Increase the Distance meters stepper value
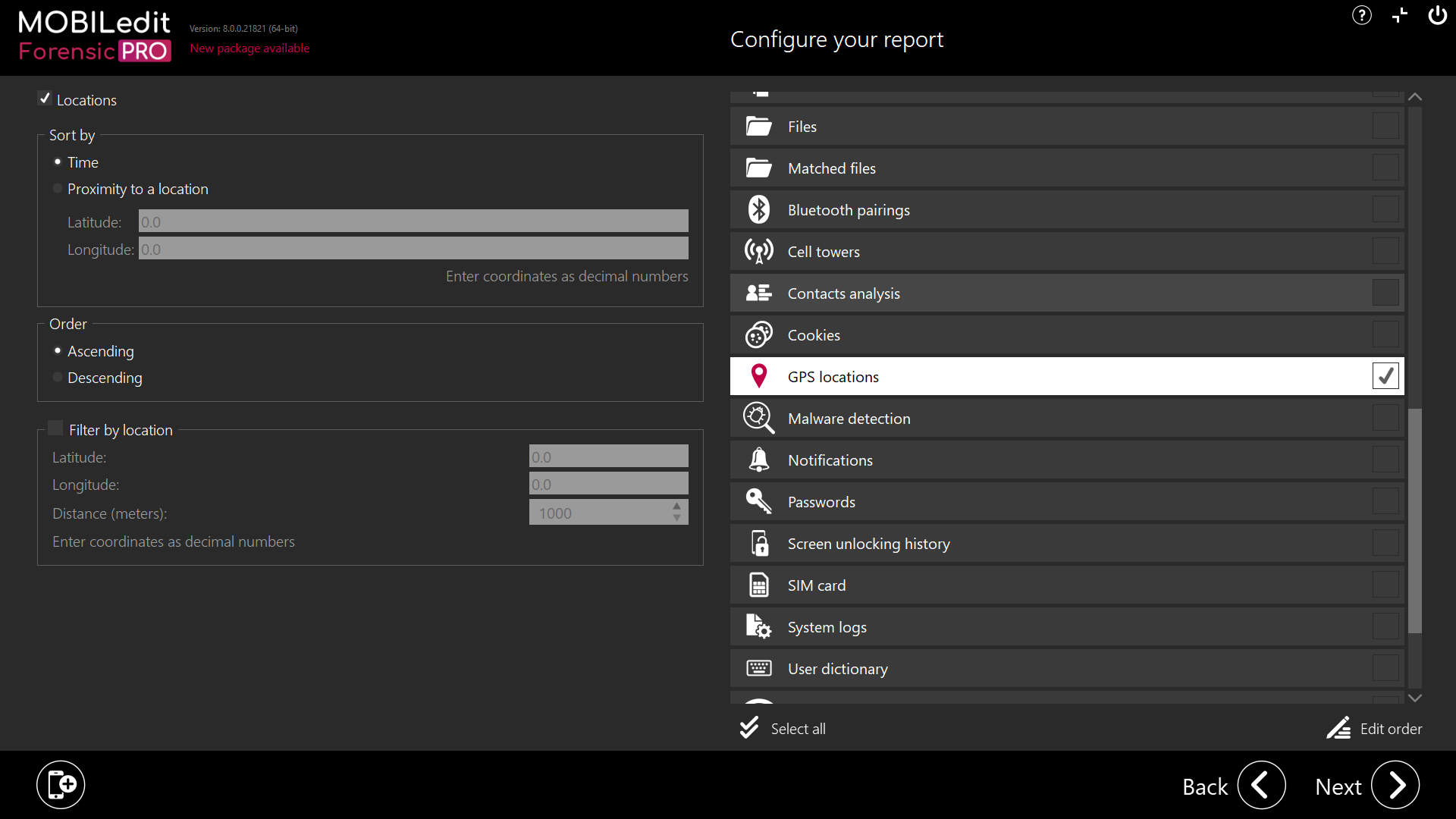Screen dimensions: 1456x819 tap(676, 507)
